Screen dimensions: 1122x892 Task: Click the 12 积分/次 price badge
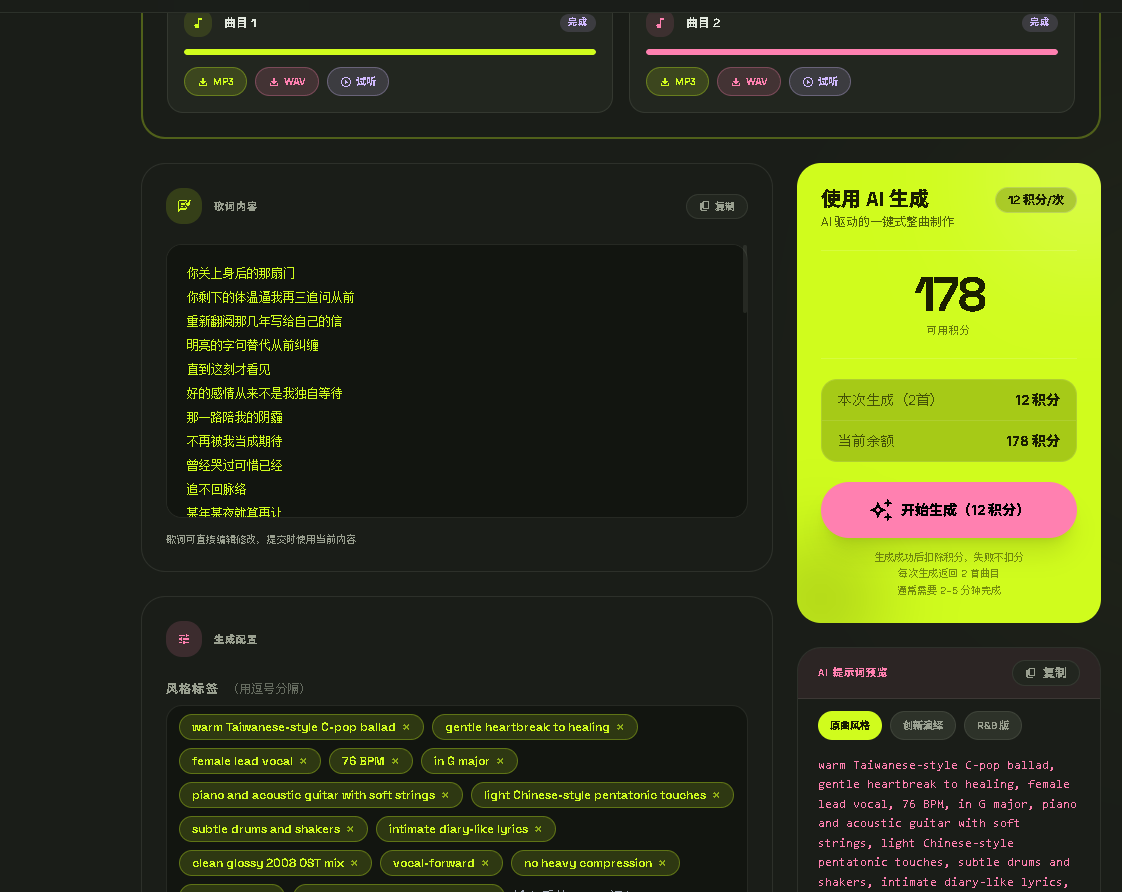[1035, 200]
